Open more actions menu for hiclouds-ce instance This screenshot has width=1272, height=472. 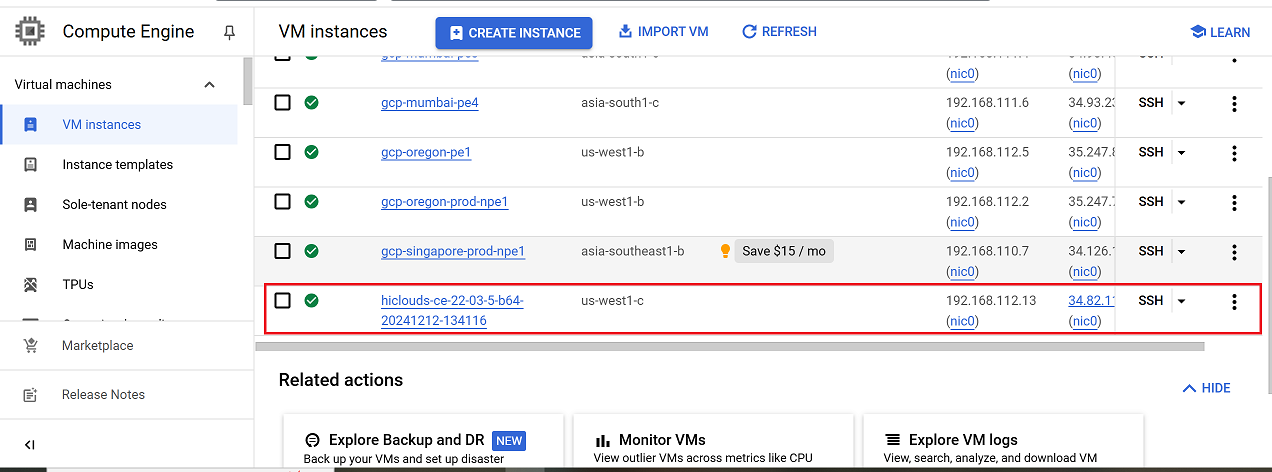[x=1234, y=302]
